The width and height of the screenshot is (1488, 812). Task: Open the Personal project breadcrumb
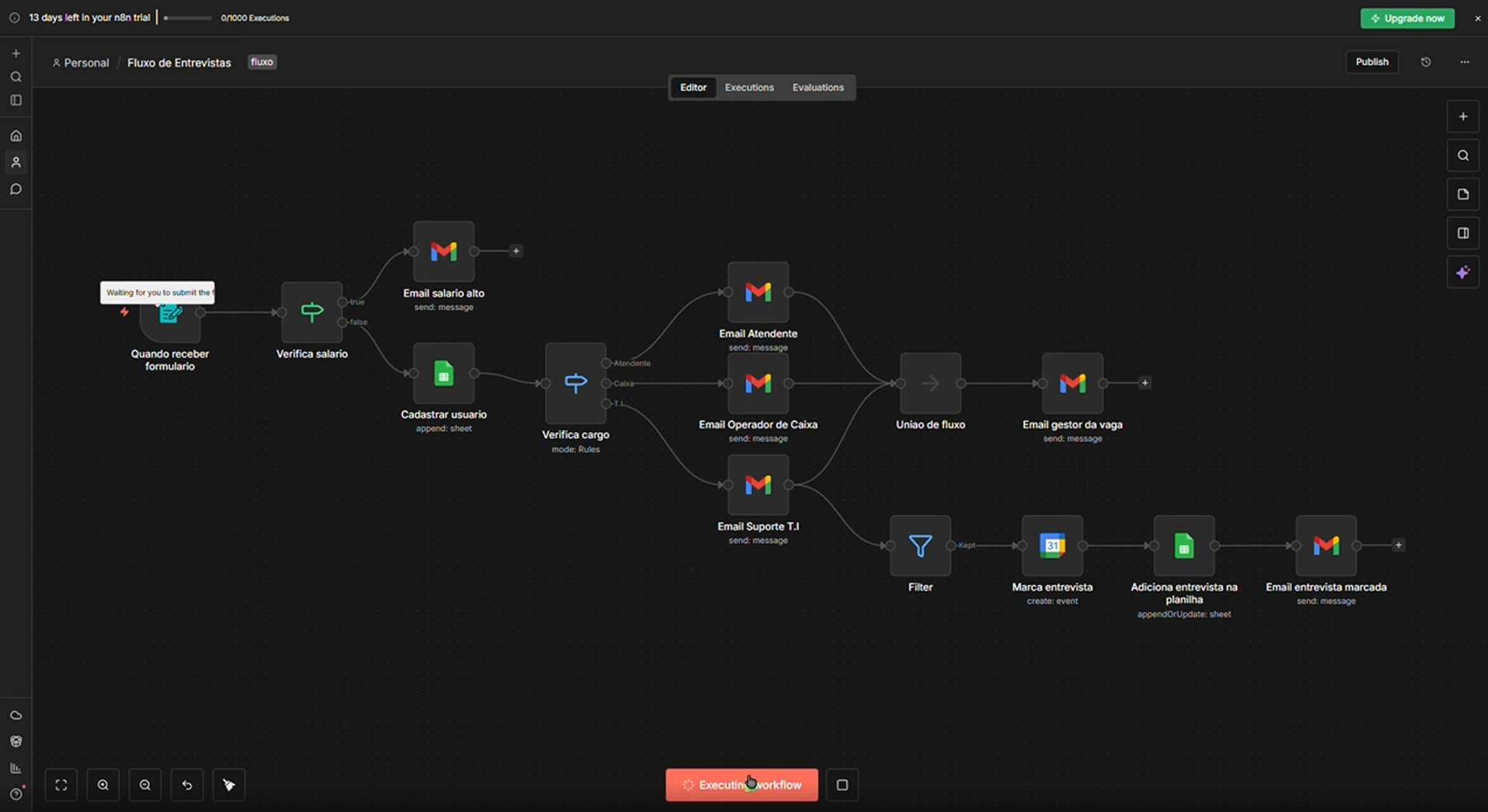pos(81,63)
